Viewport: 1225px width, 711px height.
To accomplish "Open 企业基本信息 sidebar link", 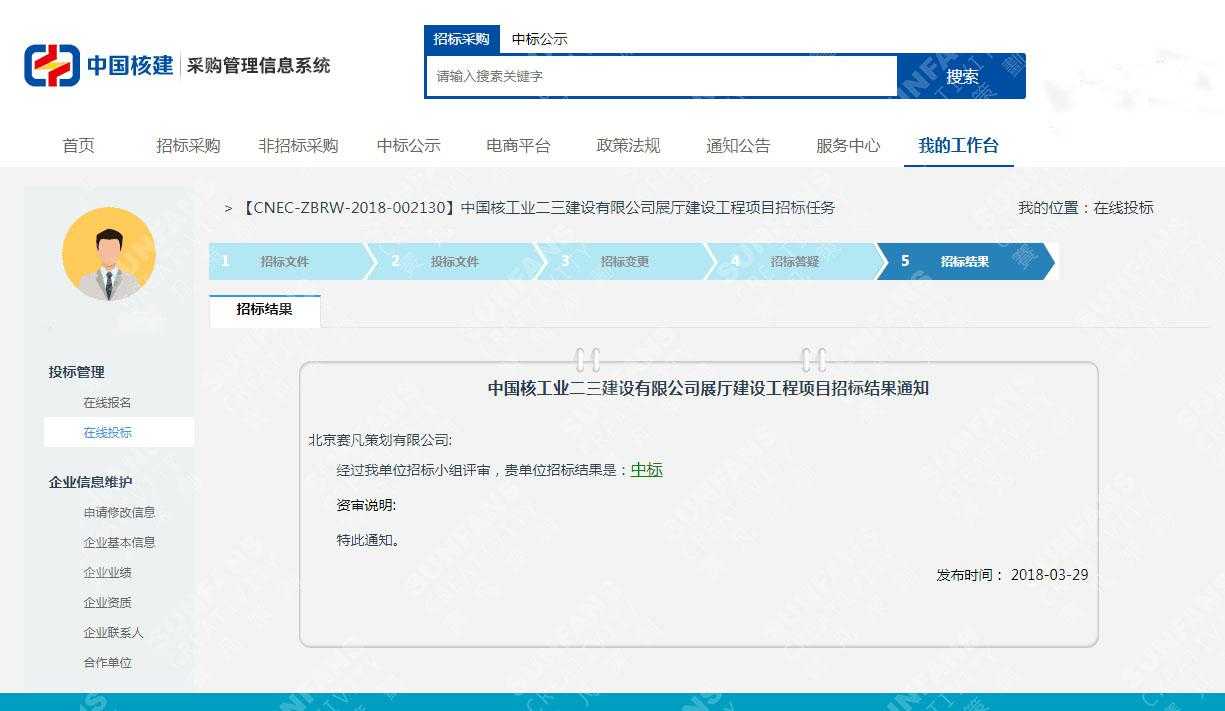I will 119,543.
